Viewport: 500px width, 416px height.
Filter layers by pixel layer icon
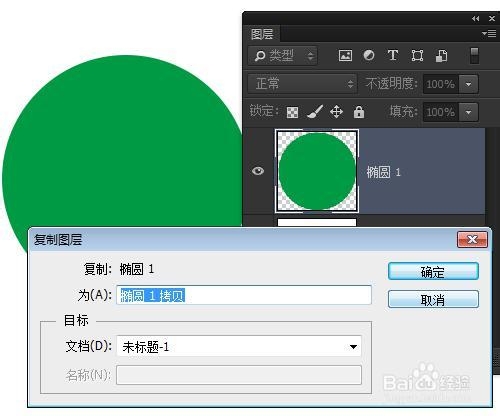point(345,55)
